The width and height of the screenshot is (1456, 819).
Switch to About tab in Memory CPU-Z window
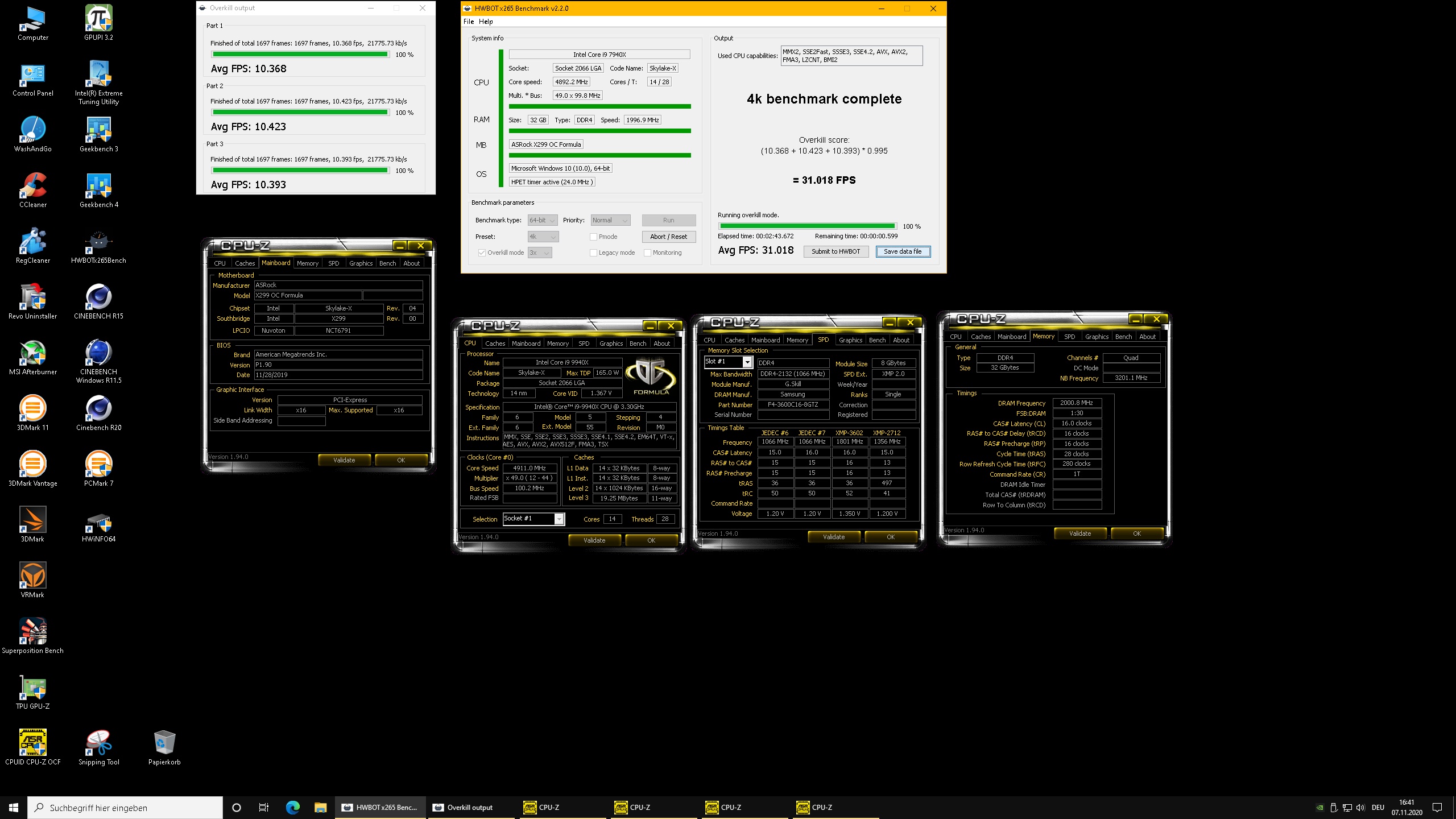1147,337
